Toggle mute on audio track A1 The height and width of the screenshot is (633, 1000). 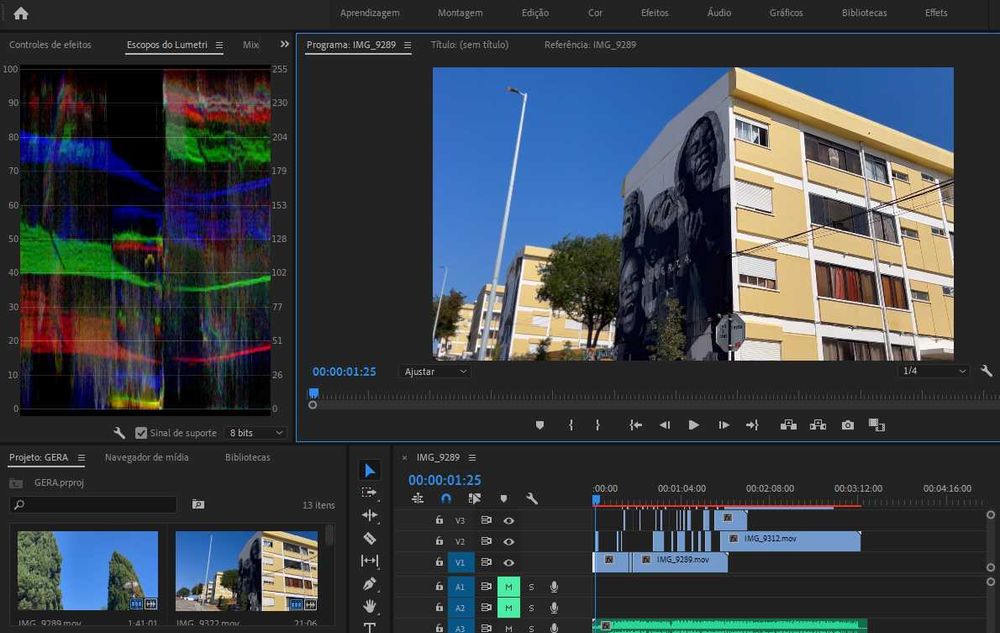pos(509,587)
